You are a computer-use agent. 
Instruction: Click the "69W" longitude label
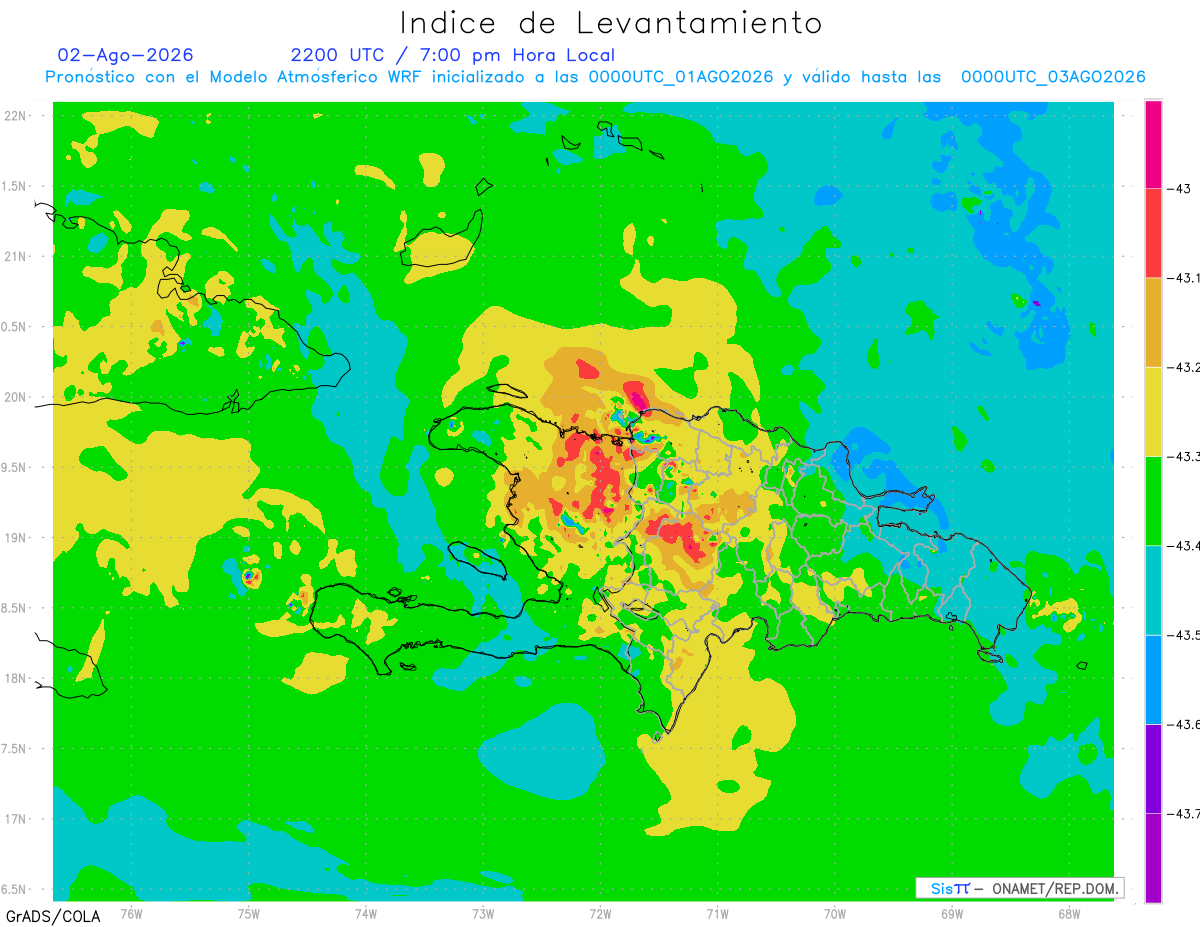coord(952,913)
